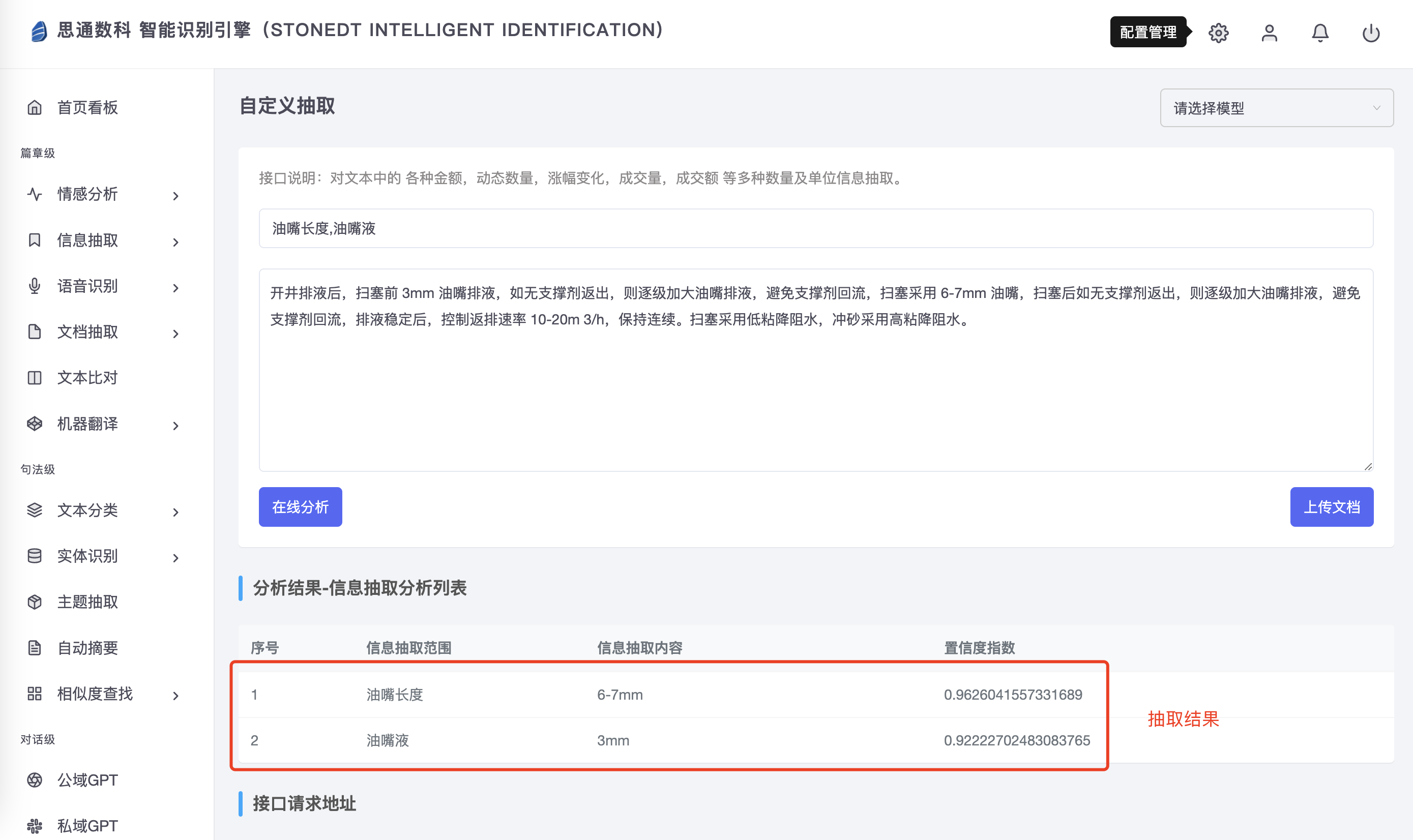
Task: Click the 在线分析 button
Action: pyautogui.click(x=300, y=506)
